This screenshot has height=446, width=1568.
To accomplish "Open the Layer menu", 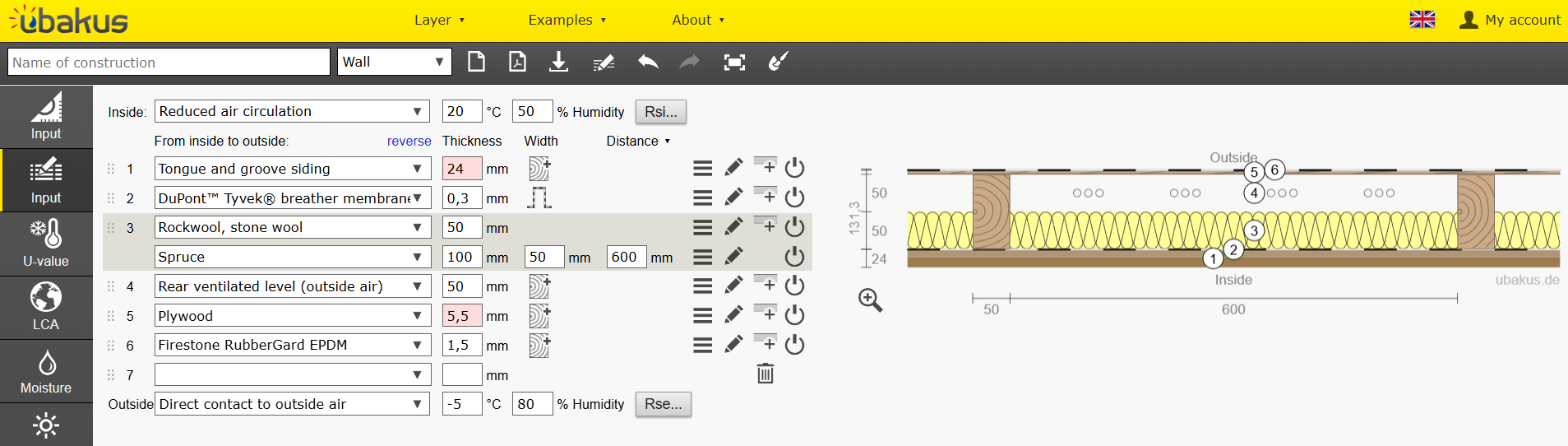I will [439, 20].
